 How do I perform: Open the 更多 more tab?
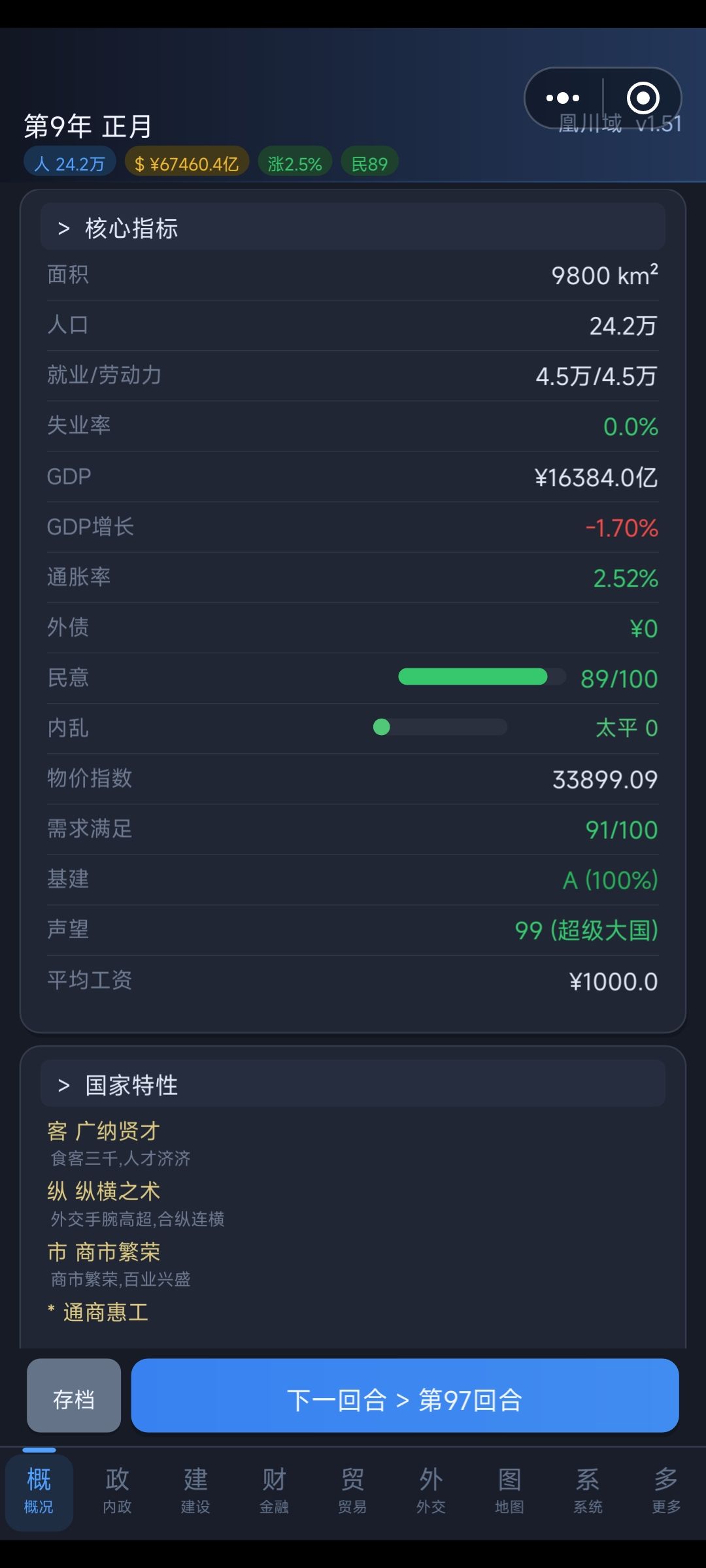[x=666, y=1490]
